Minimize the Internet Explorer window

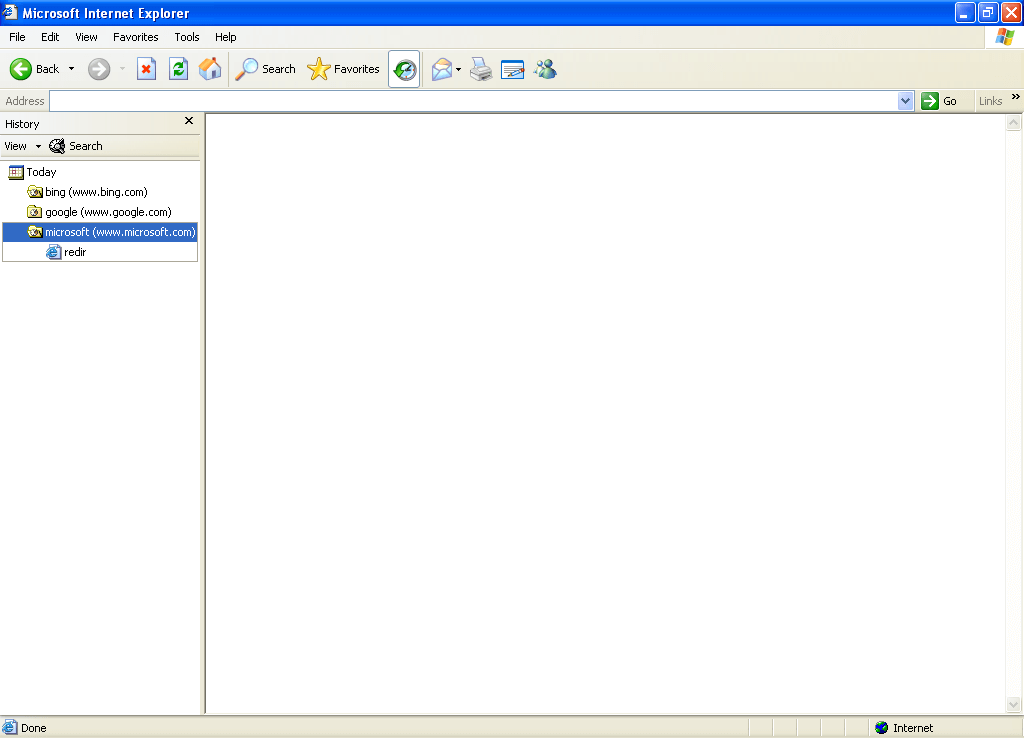coord(965,12)
